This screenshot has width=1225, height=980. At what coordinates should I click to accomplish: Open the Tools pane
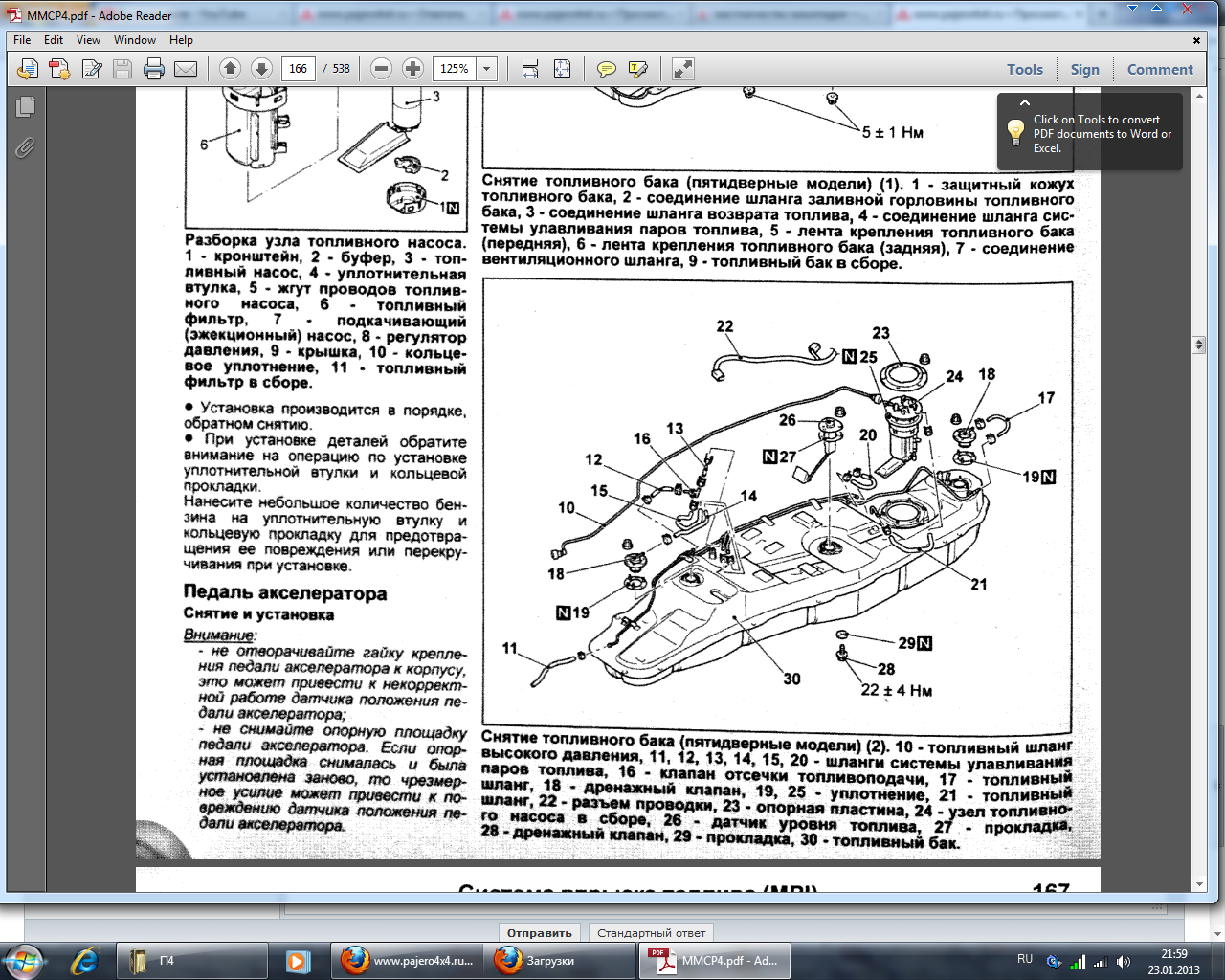point(1024,69)
